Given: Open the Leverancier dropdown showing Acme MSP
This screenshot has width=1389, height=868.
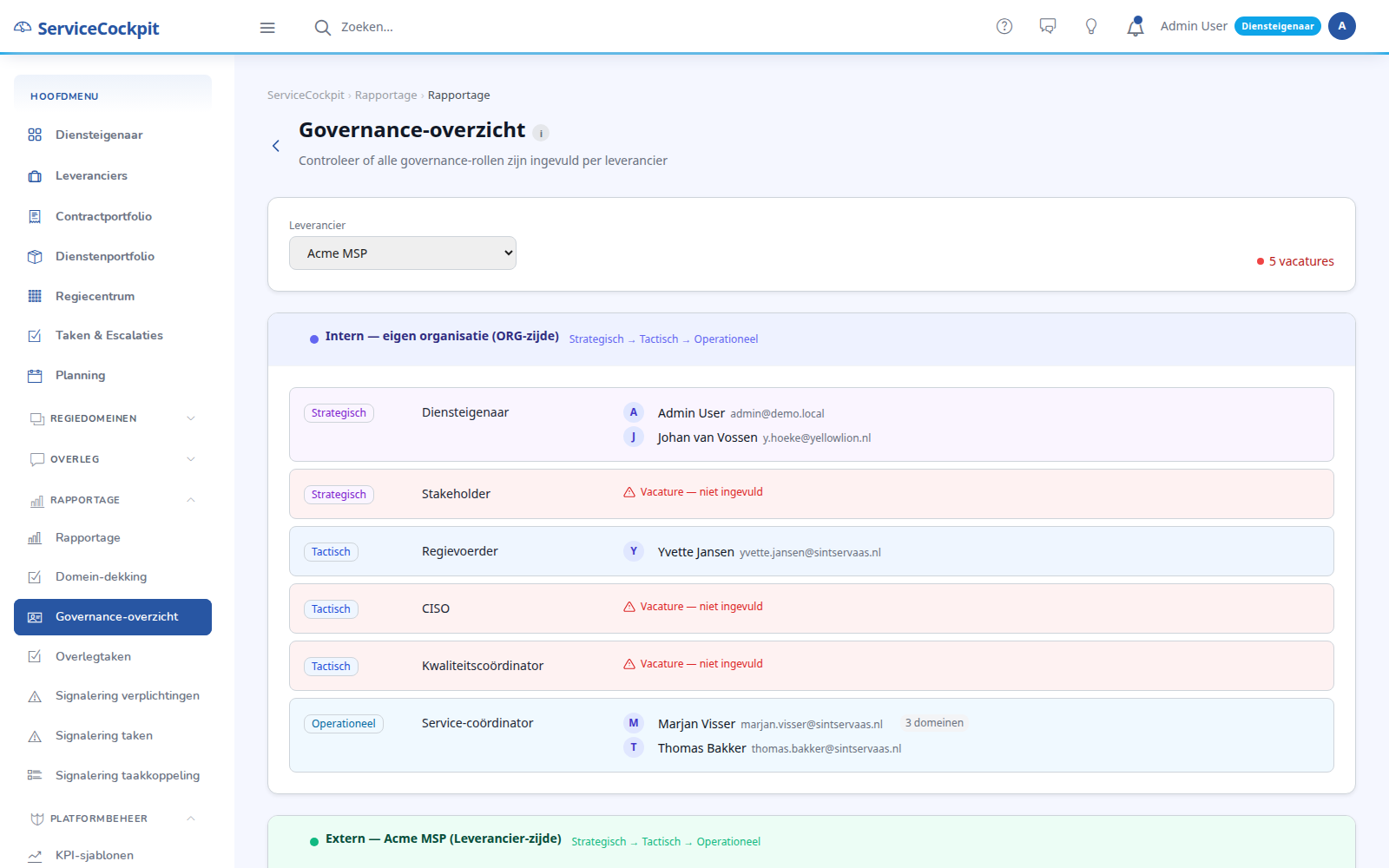Looking at the screenshot, I should 403,253.
